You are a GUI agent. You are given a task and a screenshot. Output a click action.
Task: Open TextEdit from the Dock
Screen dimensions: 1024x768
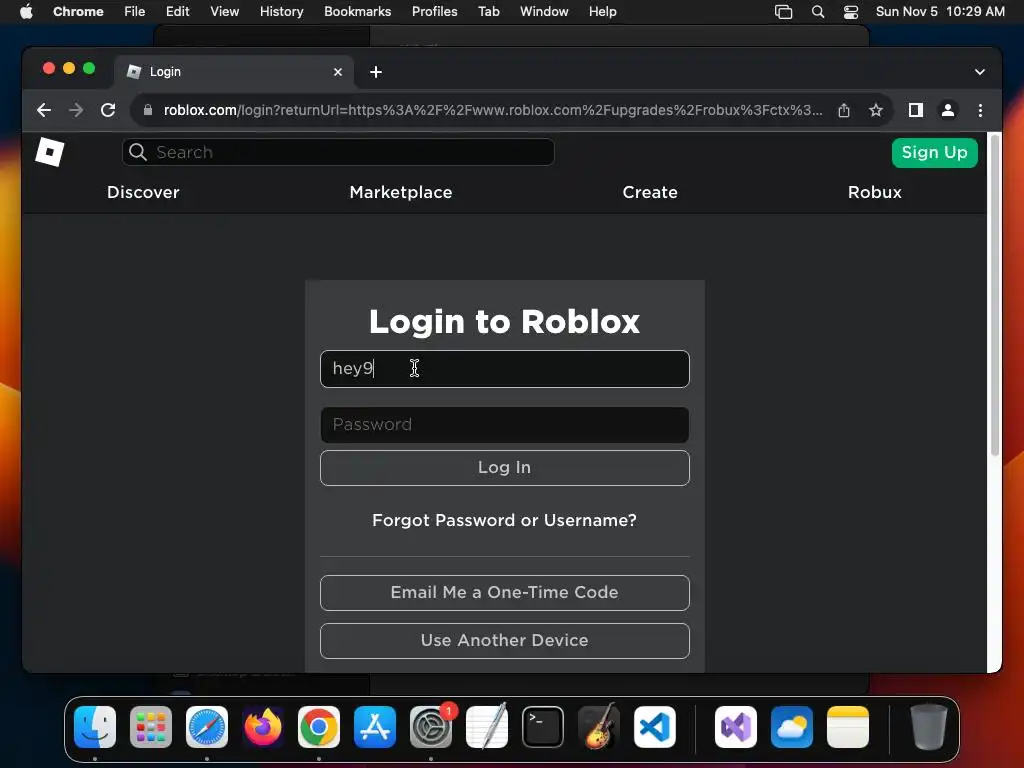coord(487,727)
